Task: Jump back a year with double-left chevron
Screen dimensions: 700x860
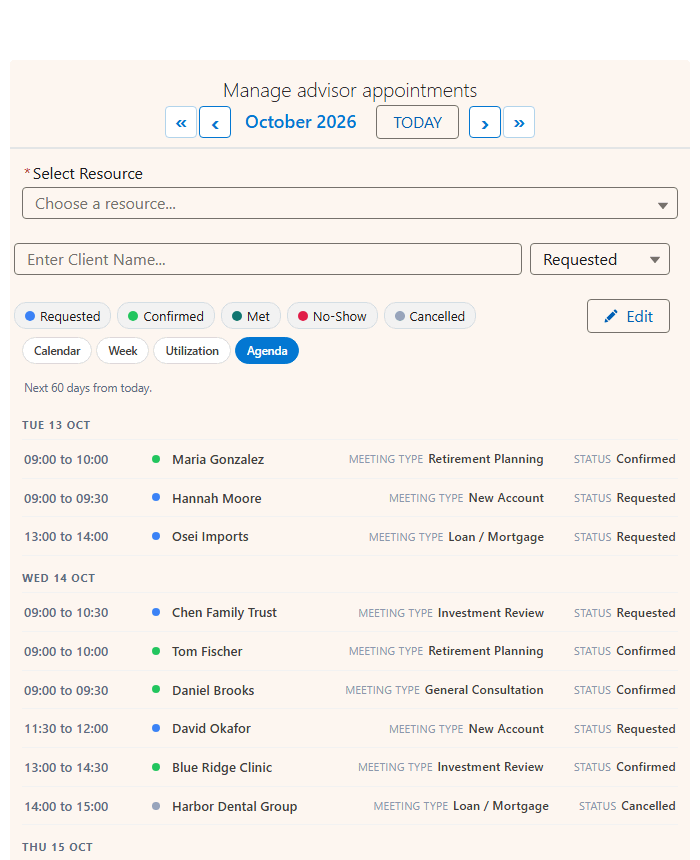Action: click(x=180, y=122)
